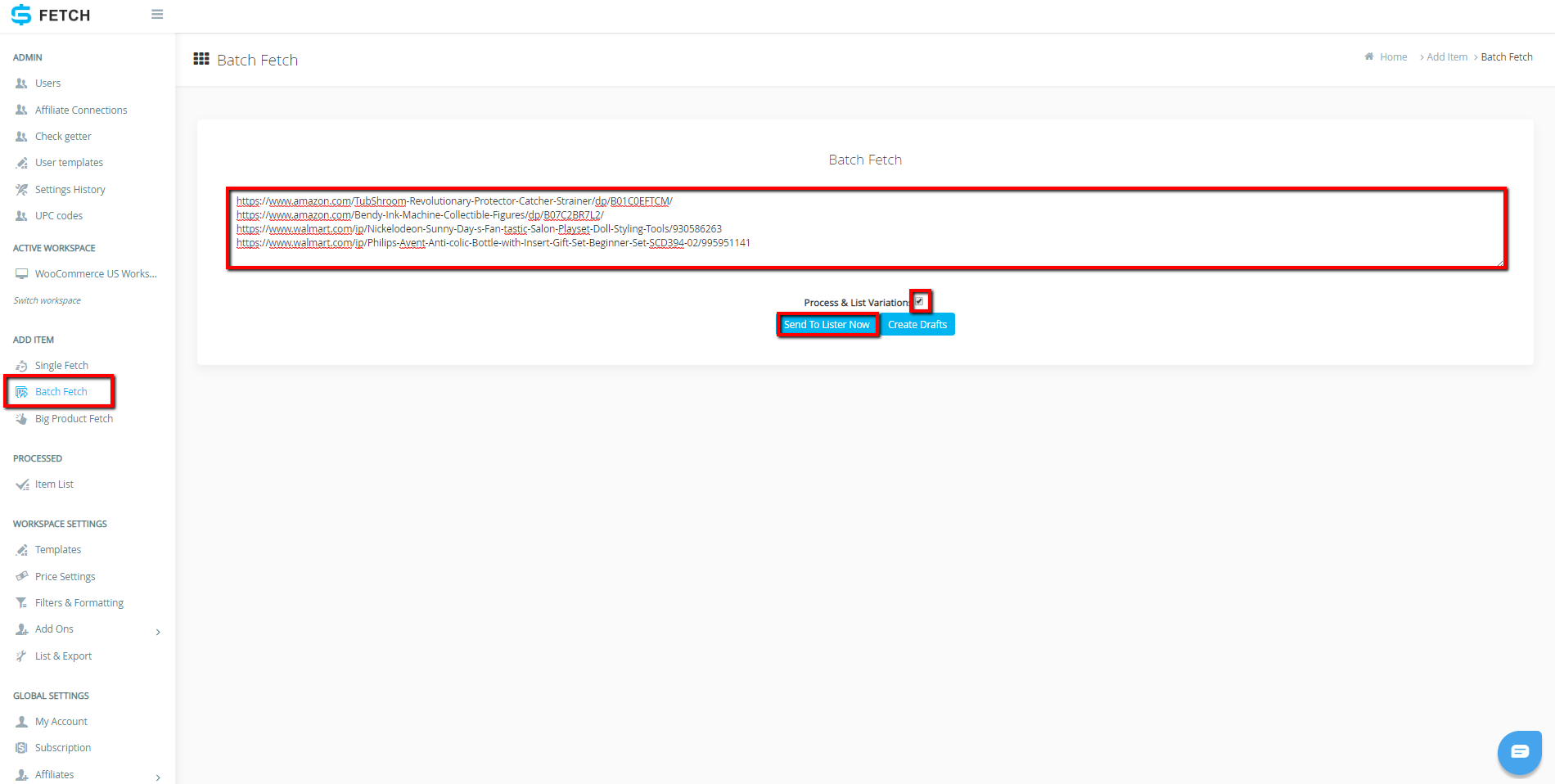Open Check getter menu item
This screenshot has width=1555, height=784.
click(63, 137)
